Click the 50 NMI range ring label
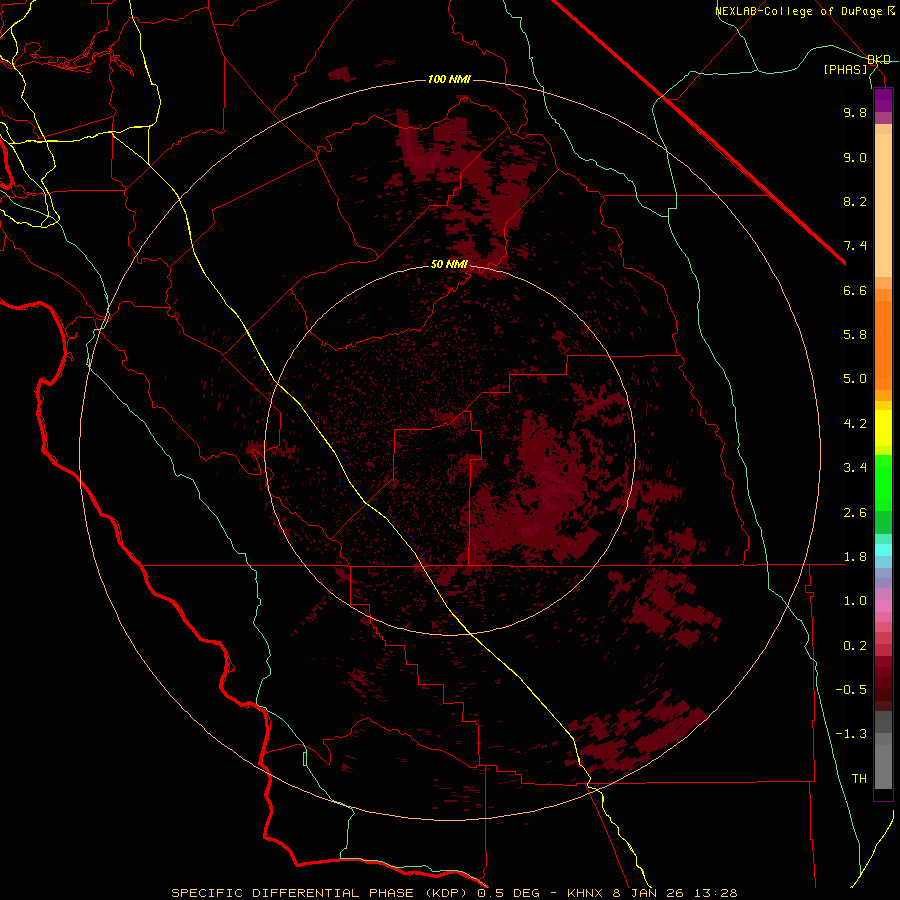The width and height of the screenshot is (900, 900). tap(449, 264)
